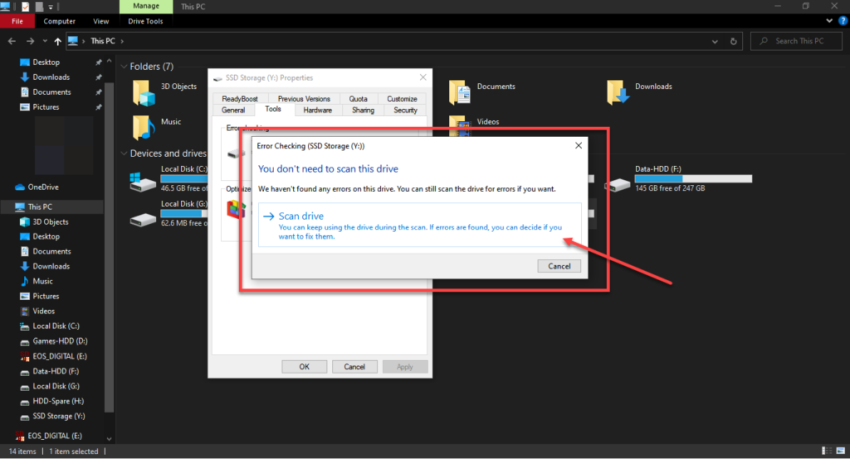Switch to details view in status bar
Screen dimensions: 850x459
(827, 451)
